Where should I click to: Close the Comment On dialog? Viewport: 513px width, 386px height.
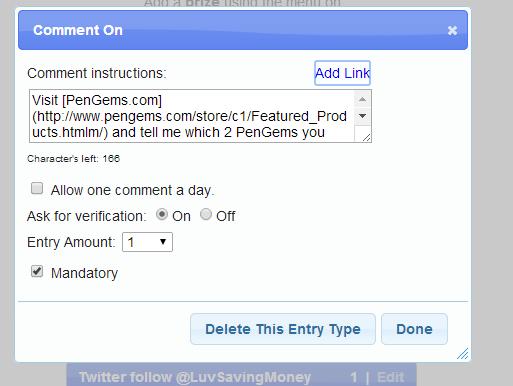452,31
